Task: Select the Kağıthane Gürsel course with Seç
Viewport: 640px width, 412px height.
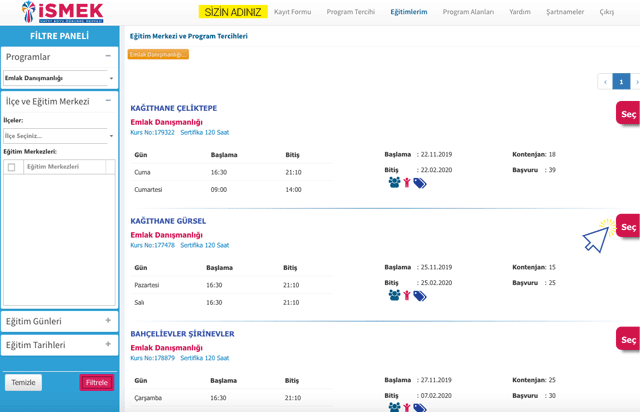Action: coord(628,227)
